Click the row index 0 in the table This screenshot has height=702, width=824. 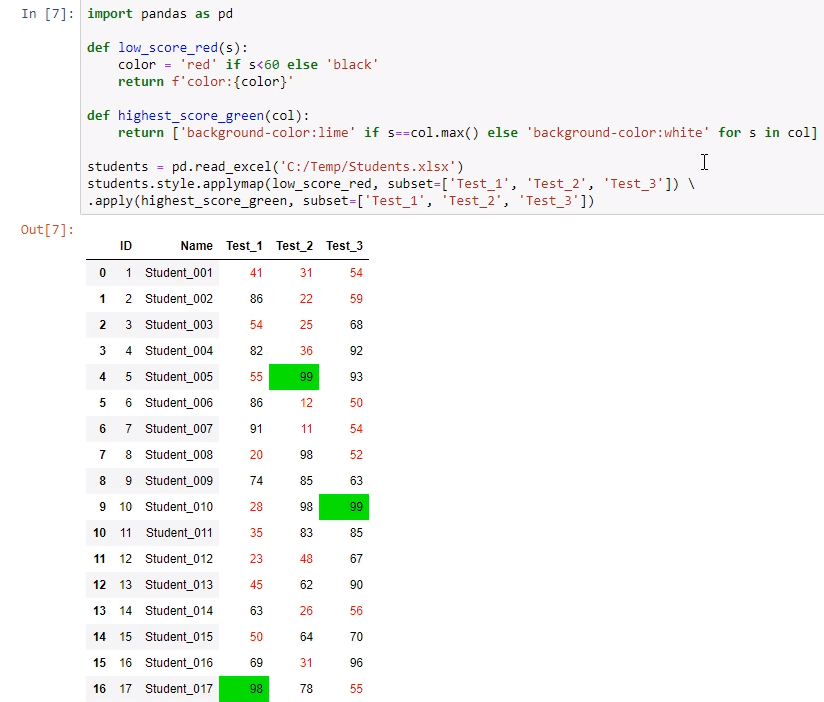click(102, 273)
